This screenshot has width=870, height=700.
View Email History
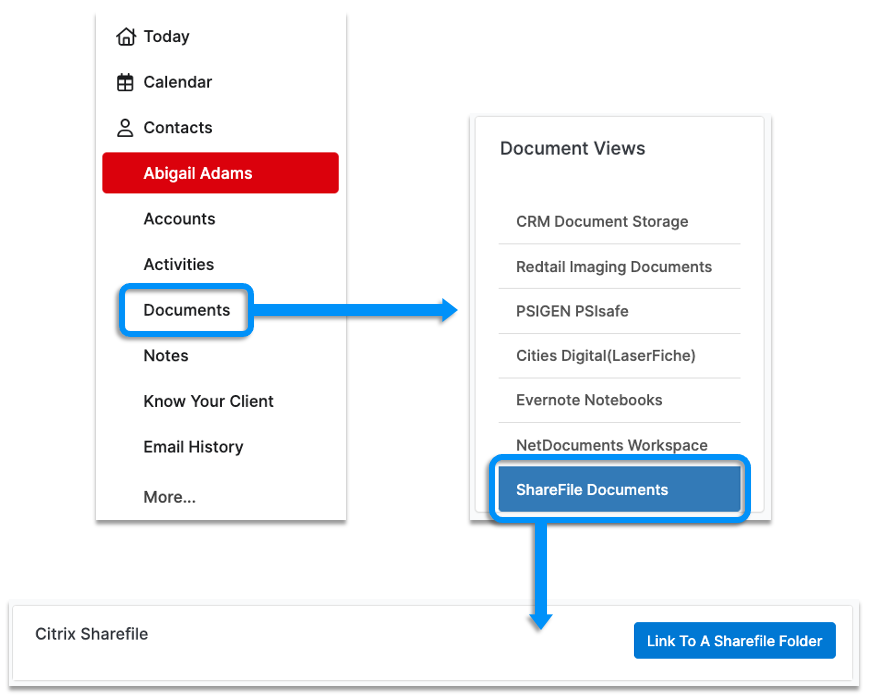(x=193, y=447)
